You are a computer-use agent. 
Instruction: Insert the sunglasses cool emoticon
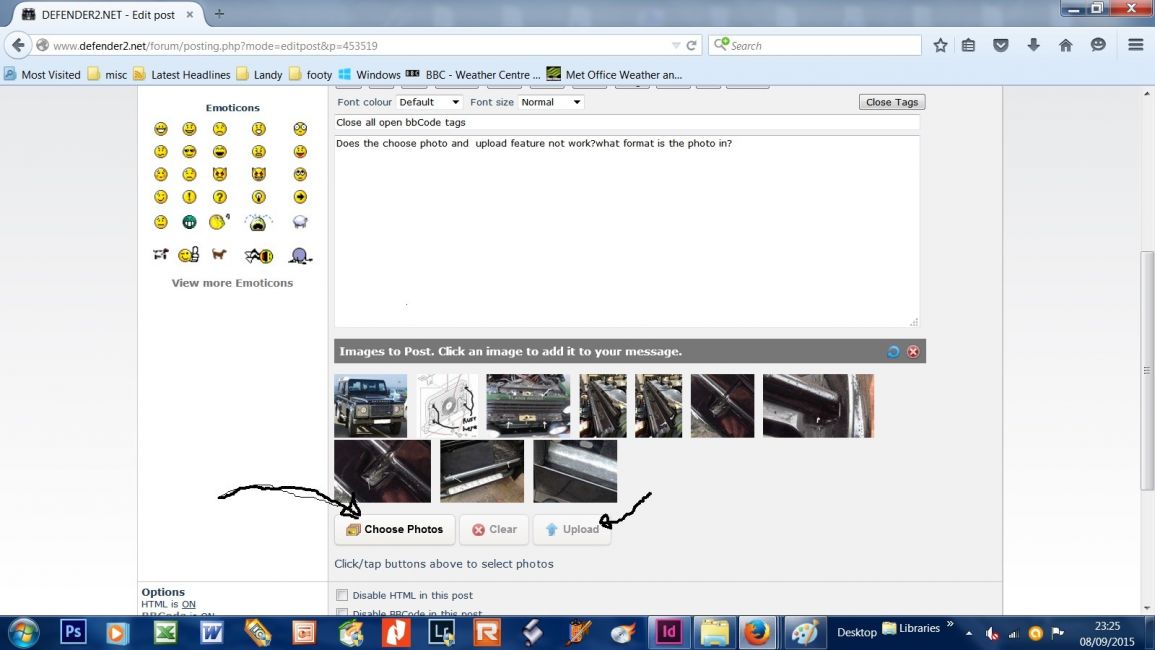(189, 152)
